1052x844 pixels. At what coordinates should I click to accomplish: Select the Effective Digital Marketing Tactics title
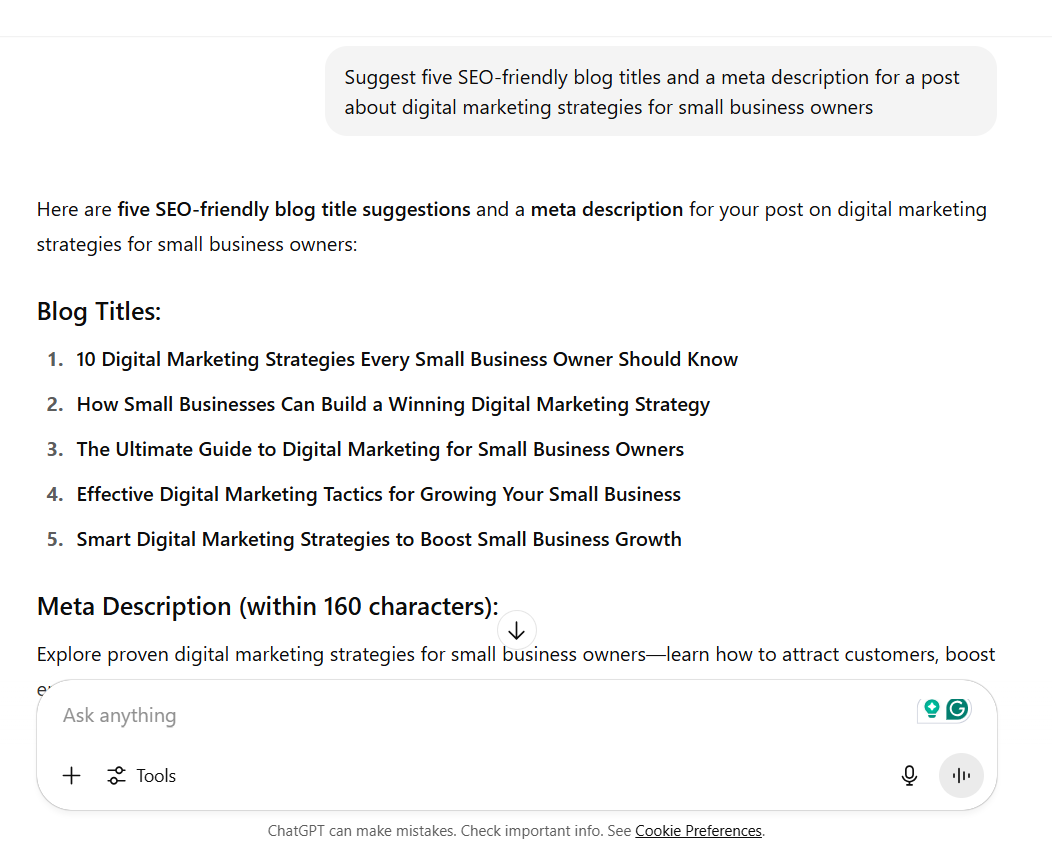pos(378,494)
